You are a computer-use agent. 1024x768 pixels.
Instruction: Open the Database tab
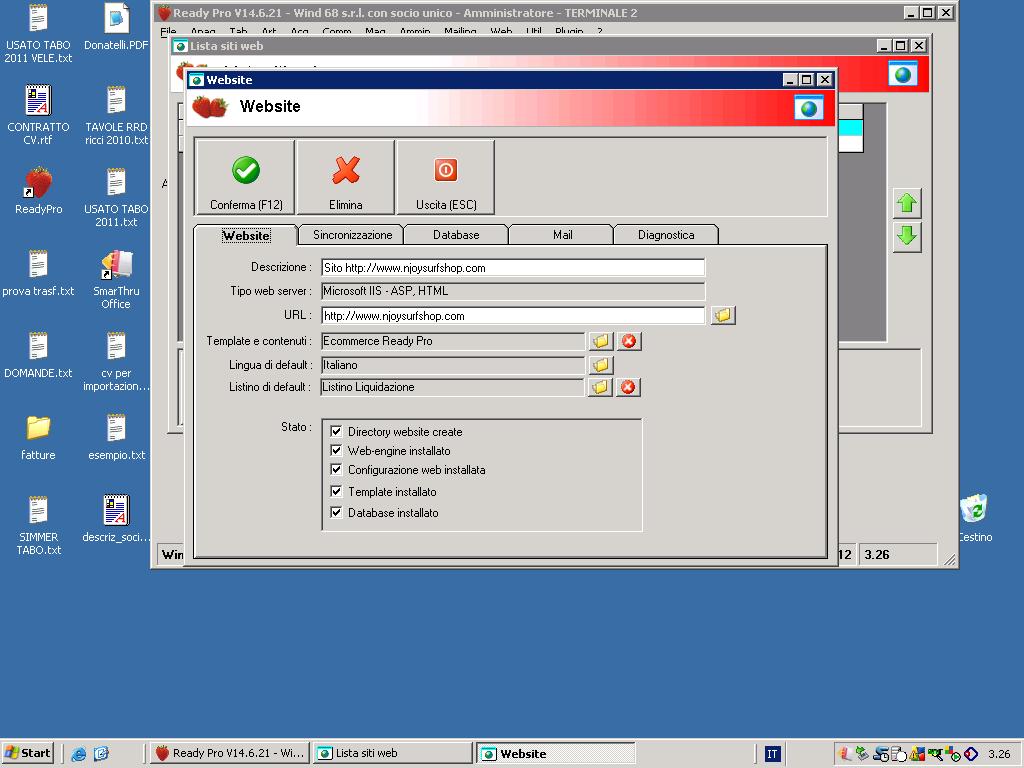point(456,234)
